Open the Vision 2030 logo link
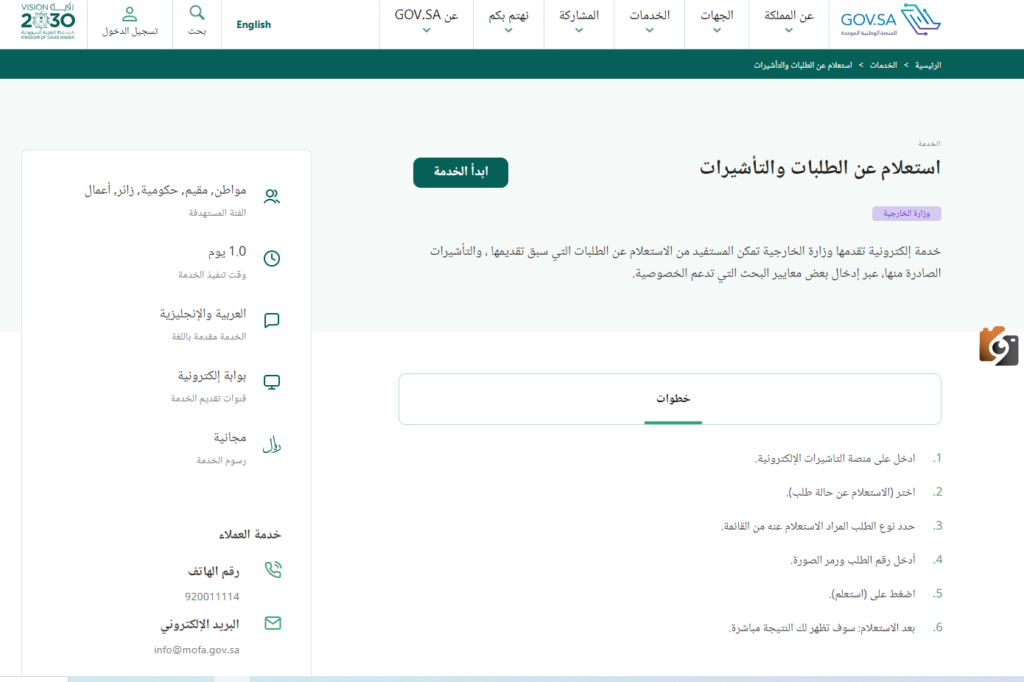1024x682 pixels. pos(48,21)
